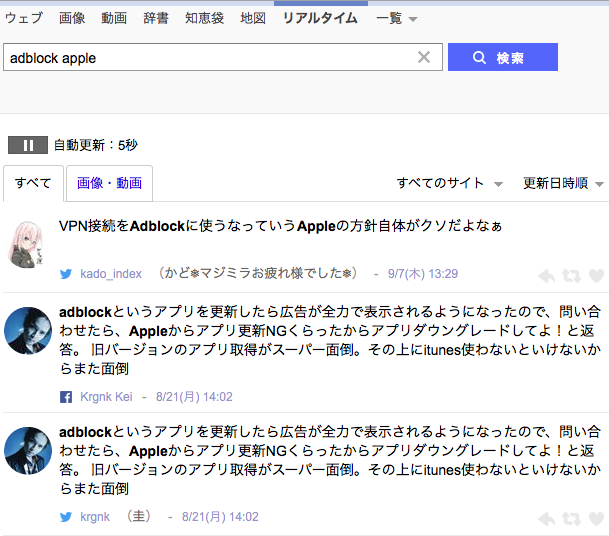Open the krgnk profile link
Viewport: 609px width, 536px height.
coord(95,517)
